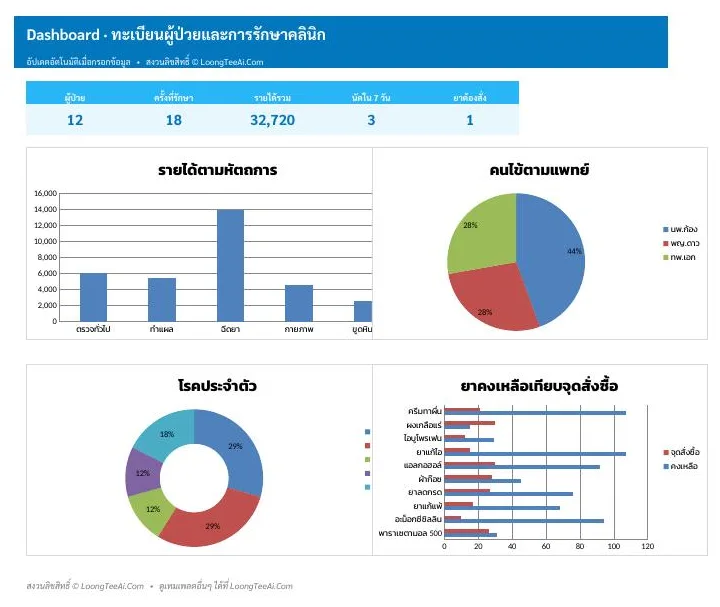Click the dashboard title 'ทะเบียนผู้ป่วยและการรักษาคลินิก'
Image resolution: width=720 pixels, height=607 pixels.
pos(219,35)
